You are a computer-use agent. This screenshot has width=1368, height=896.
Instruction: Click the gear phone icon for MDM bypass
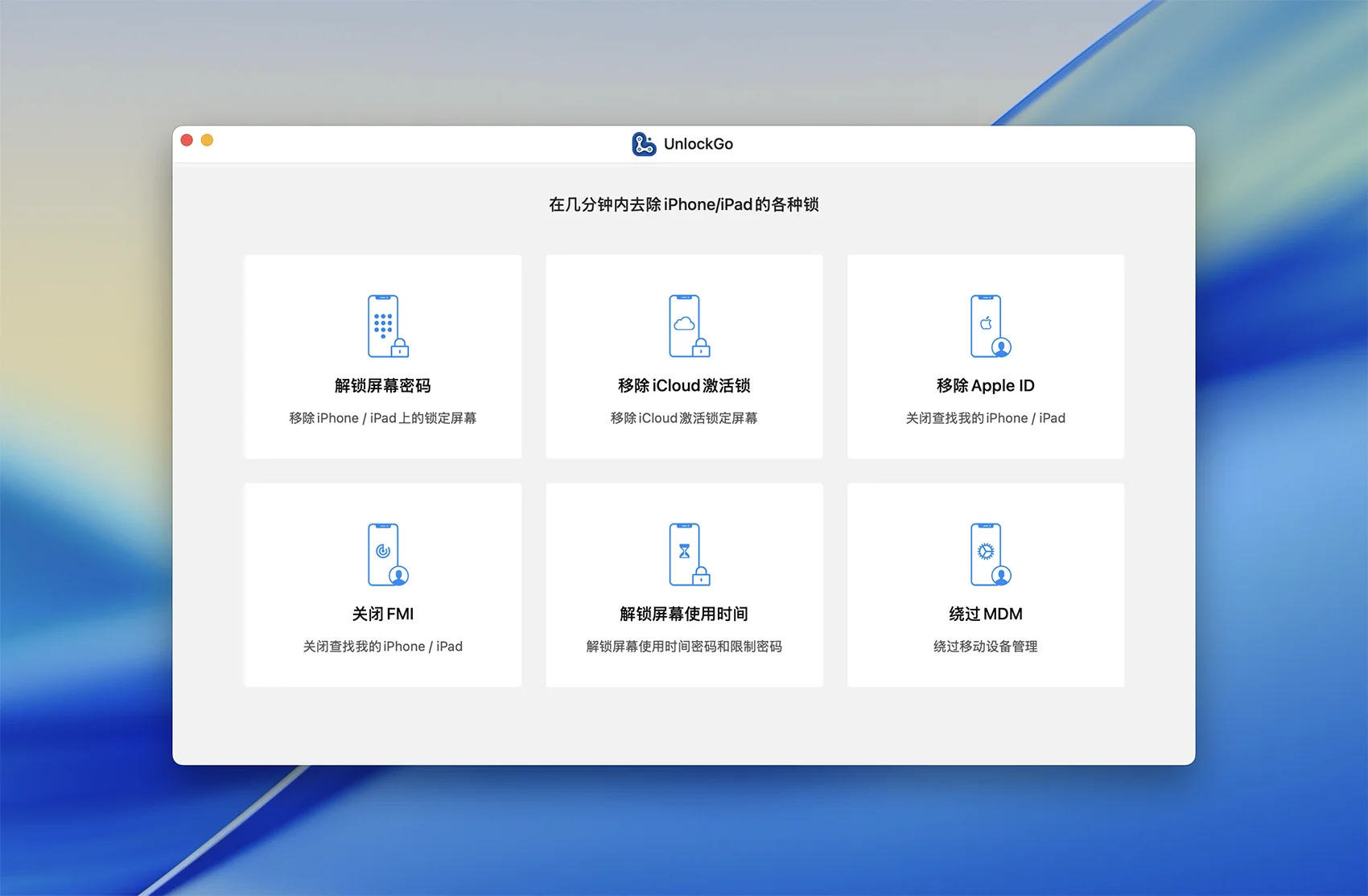pyautogui.click(x=989, y=555)
